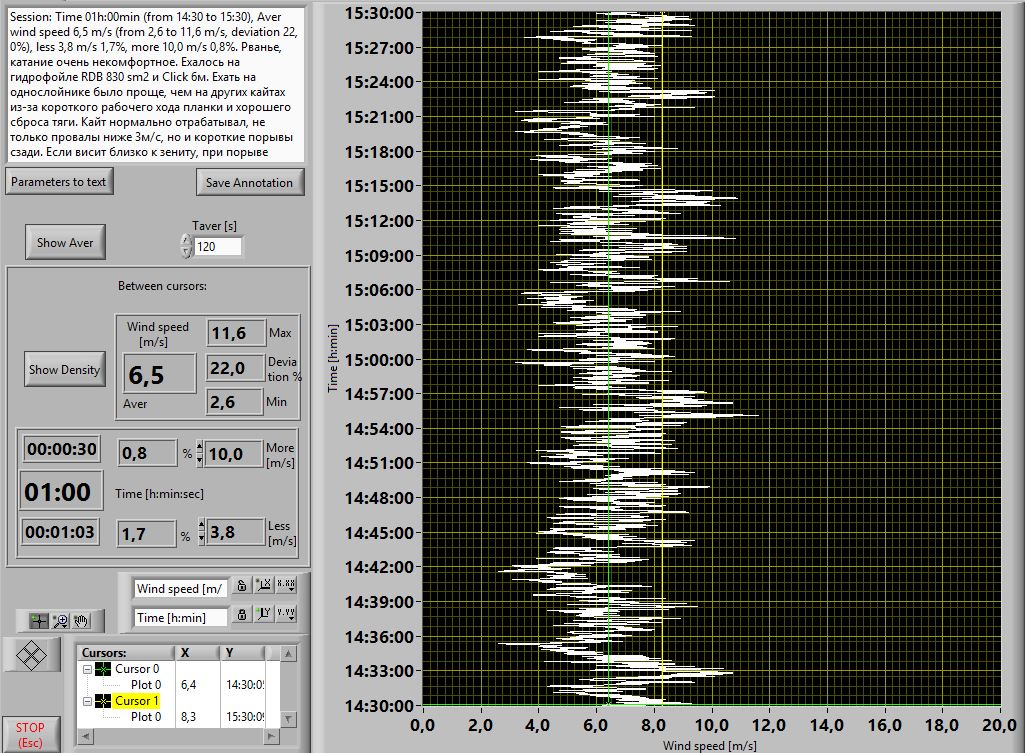The width and height of the screenshot is (1025, 753).
Task: Click cursor X value 8,3
Action: (188, 717)
